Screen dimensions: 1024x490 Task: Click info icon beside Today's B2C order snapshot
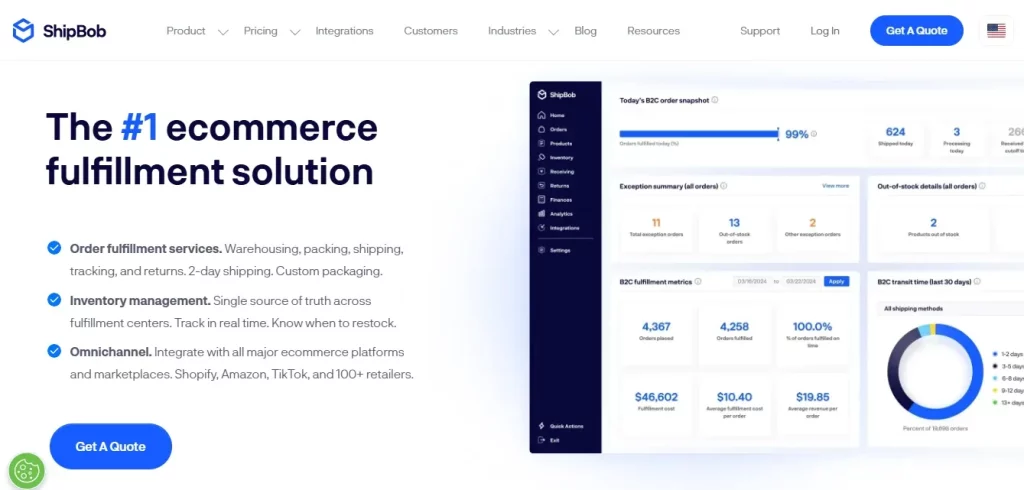[x=715, y=100]
